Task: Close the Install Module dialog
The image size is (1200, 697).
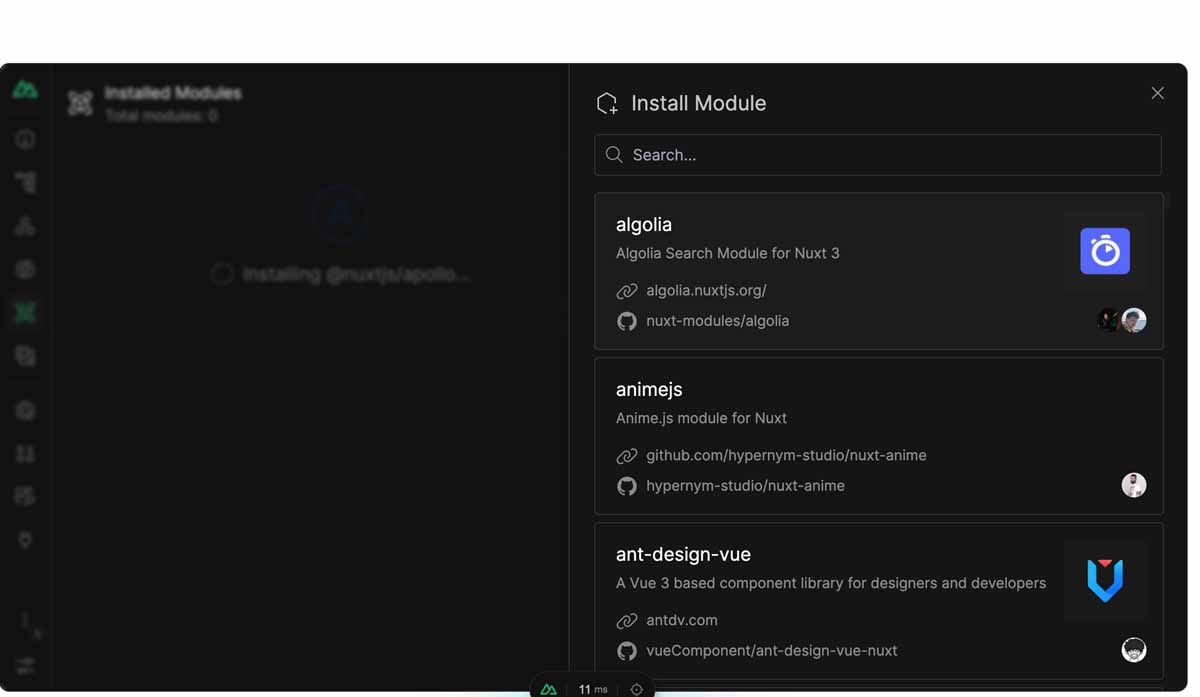Action: pyautogui.click(x=1157, y=92)
